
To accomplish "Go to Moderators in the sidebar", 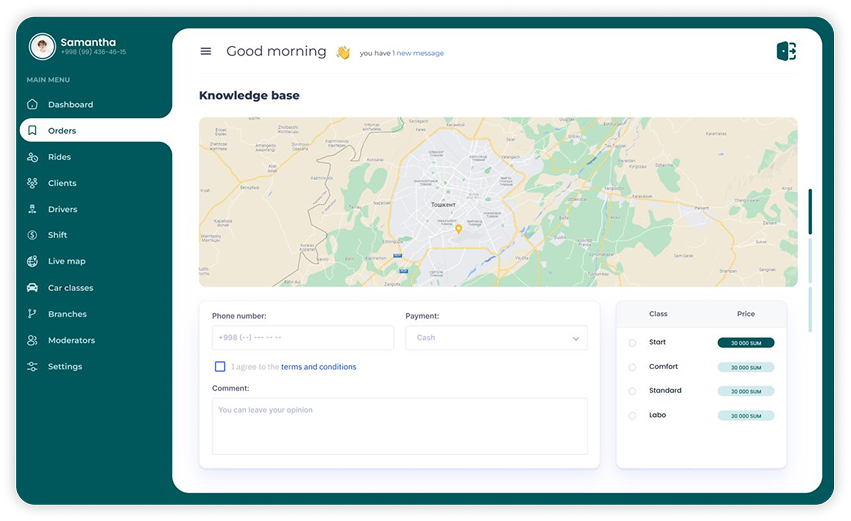I will 71,340.
